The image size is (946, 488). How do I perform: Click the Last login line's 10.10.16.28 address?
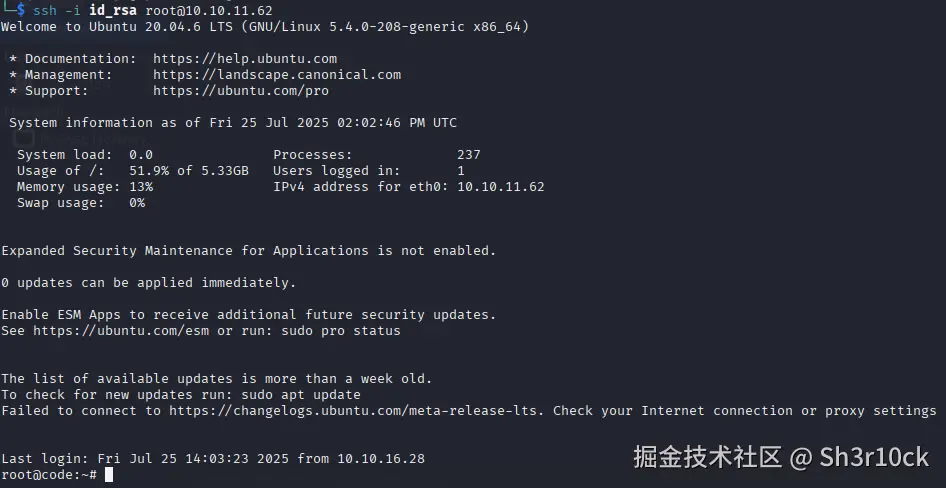381,459
